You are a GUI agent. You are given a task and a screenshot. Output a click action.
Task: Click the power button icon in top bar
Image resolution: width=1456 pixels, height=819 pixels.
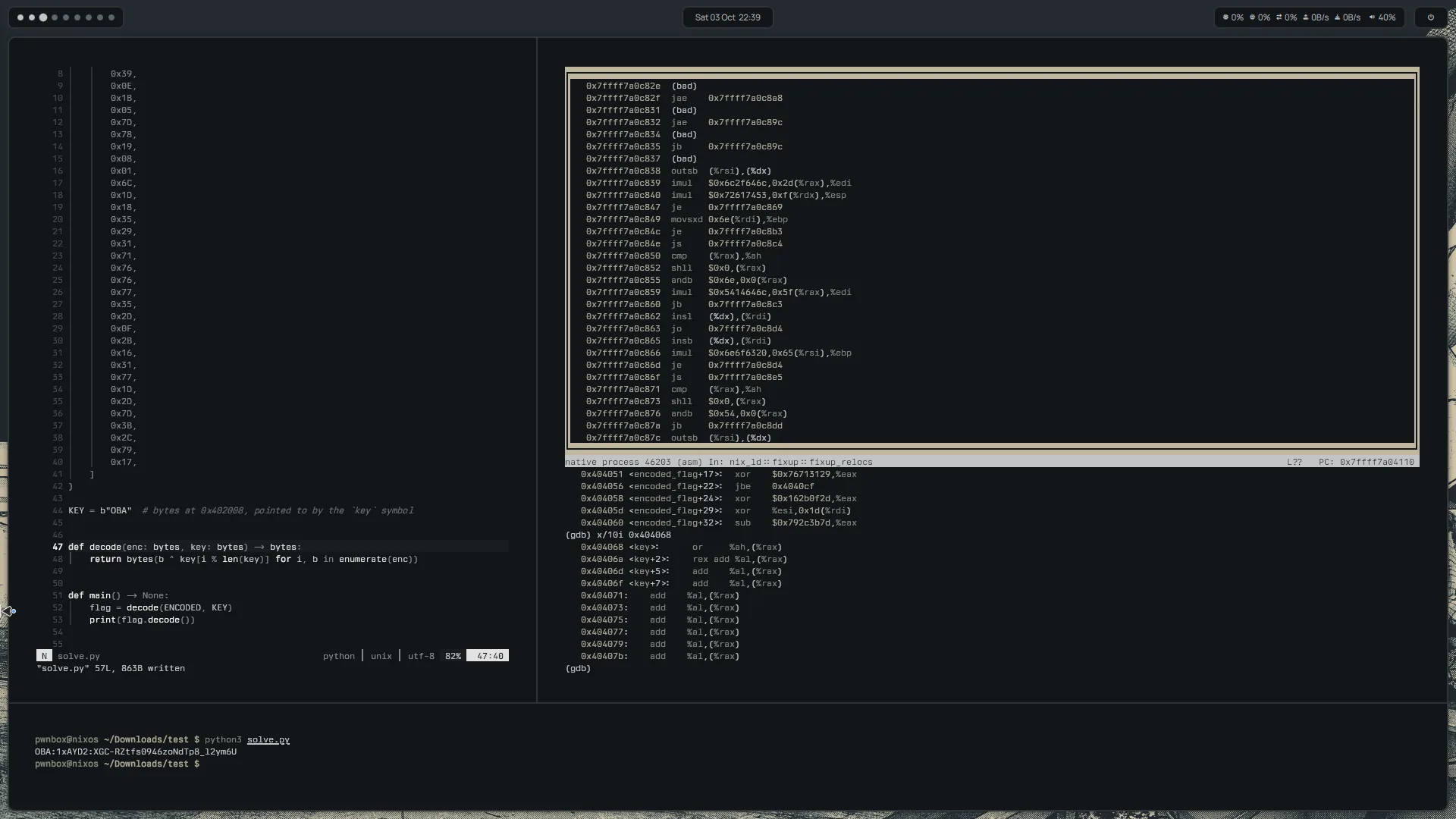tap(1431, 17)
